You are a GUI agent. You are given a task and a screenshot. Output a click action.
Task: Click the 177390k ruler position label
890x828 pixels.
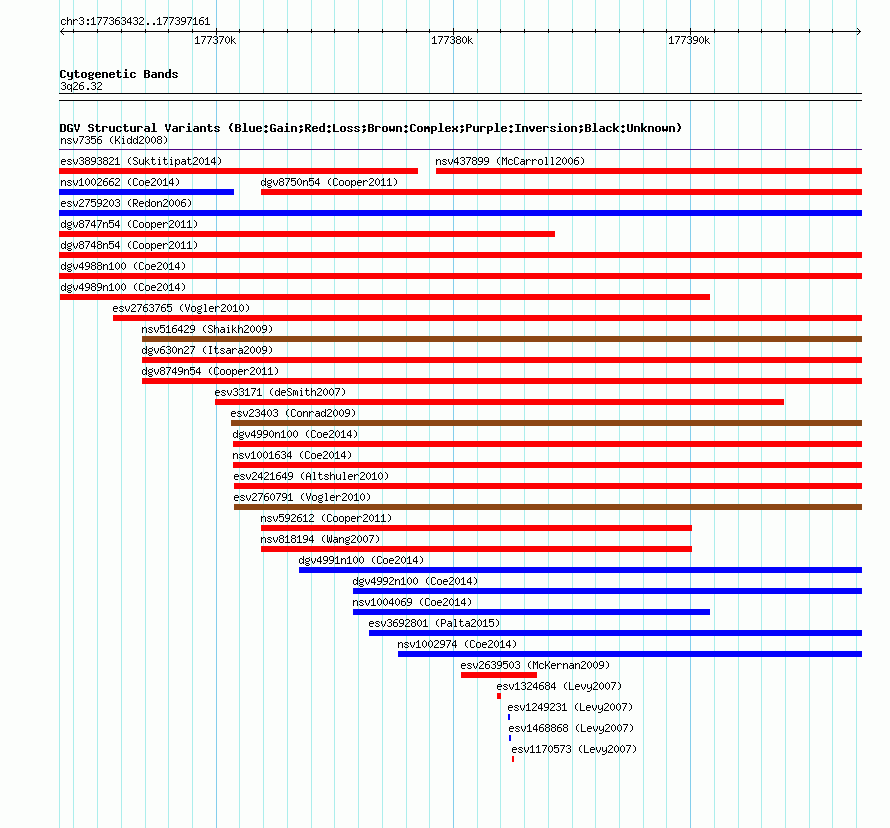point(689,40)
